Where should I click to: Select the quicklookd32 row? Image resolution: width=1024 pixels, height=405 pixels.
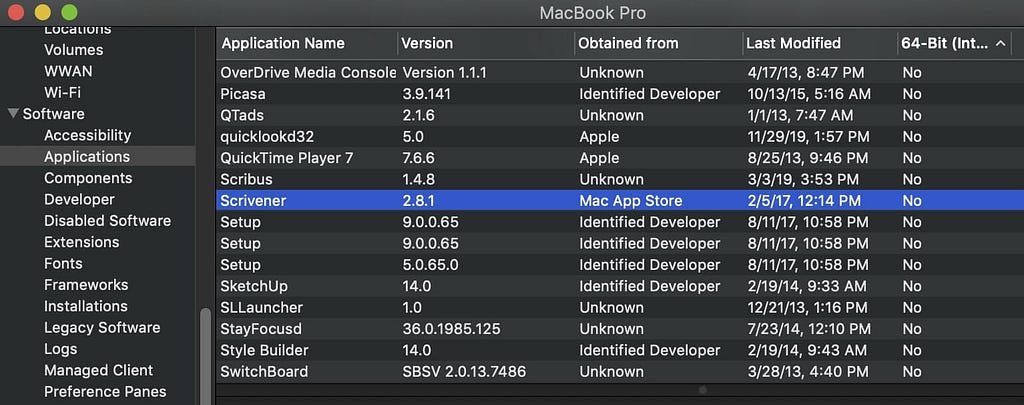(x=620, y=137)
